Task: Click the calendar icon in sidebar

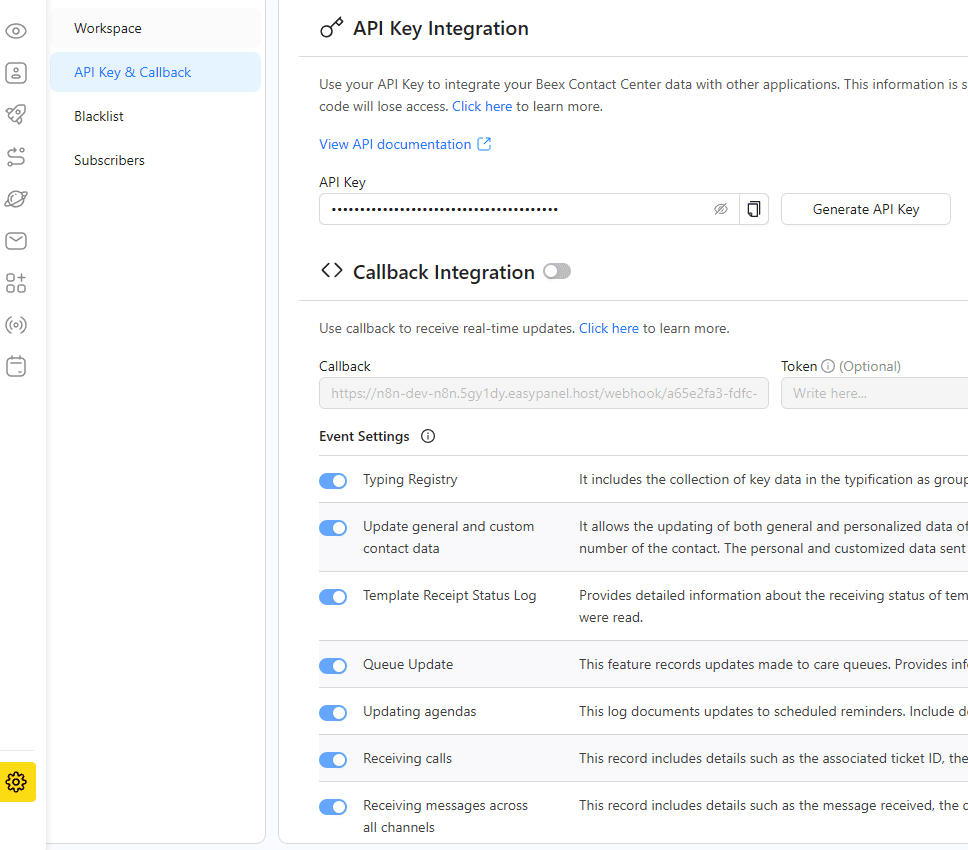Action: click(16, 367)
